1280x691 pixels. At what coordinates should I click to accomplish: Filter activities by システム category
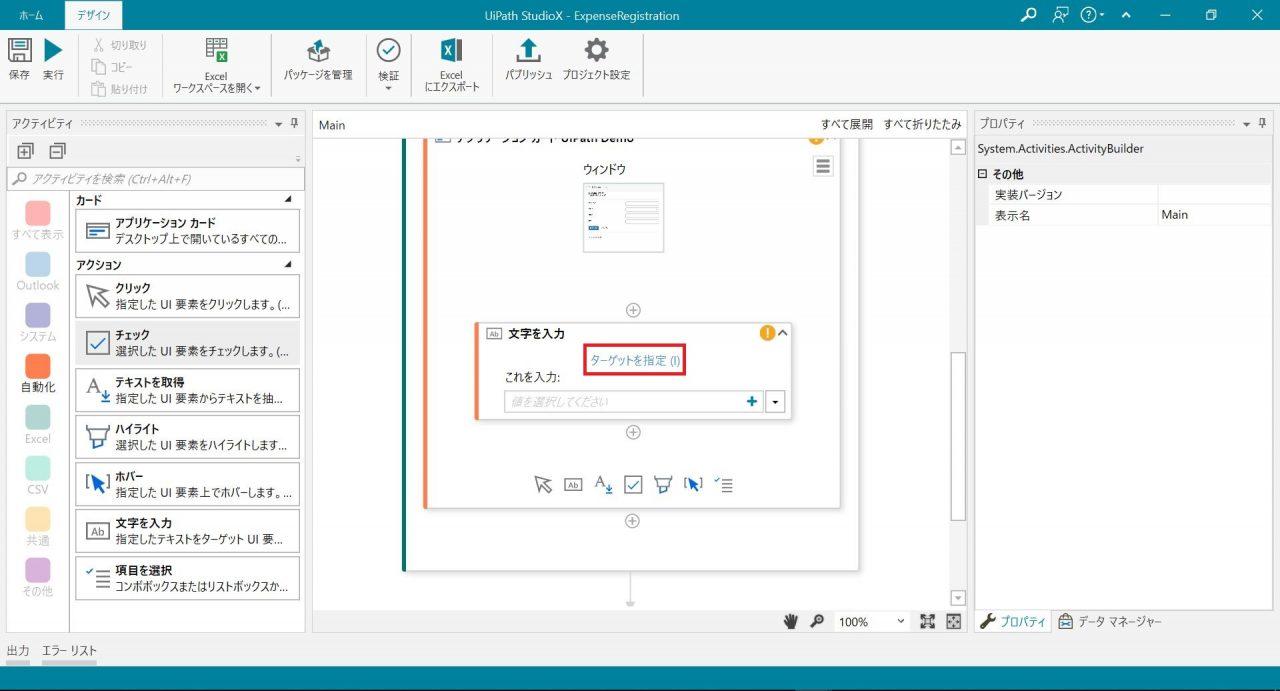coord(37,322)
